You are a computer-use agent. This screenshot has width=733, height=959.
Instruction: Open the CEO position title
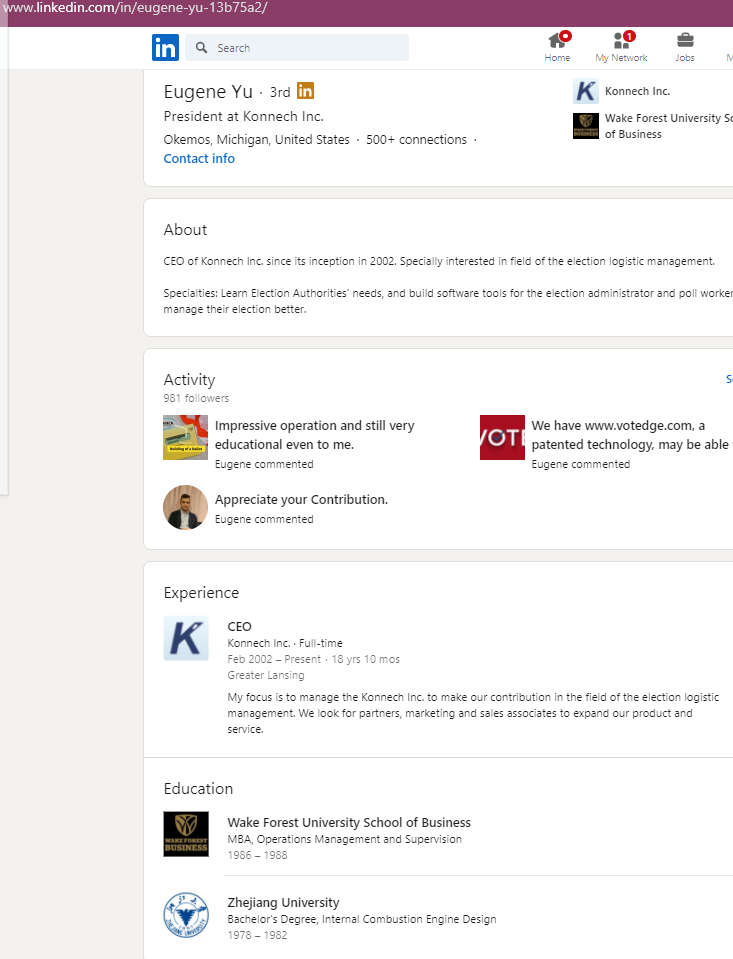point(239,626)
